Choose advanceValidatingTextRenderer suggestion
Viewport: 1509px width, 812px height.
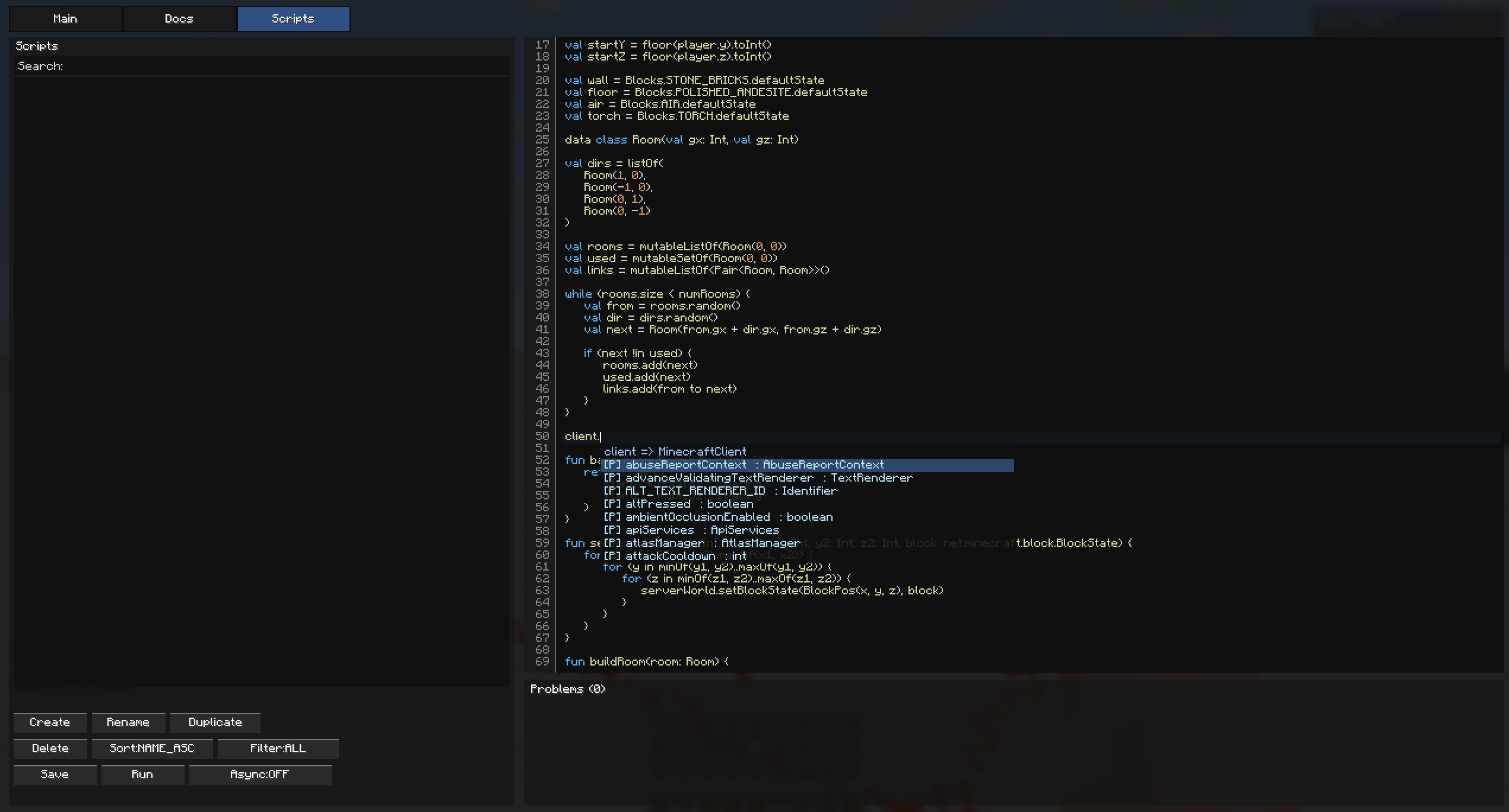coord(808,478)
